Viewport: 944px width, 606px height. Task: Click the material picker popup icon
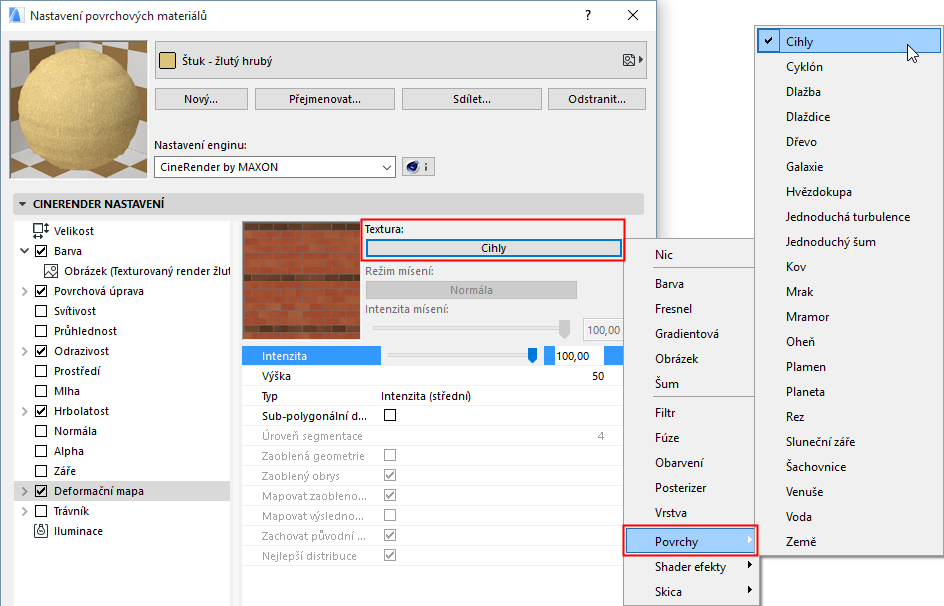pyautogui.click(x=632, y=60)
